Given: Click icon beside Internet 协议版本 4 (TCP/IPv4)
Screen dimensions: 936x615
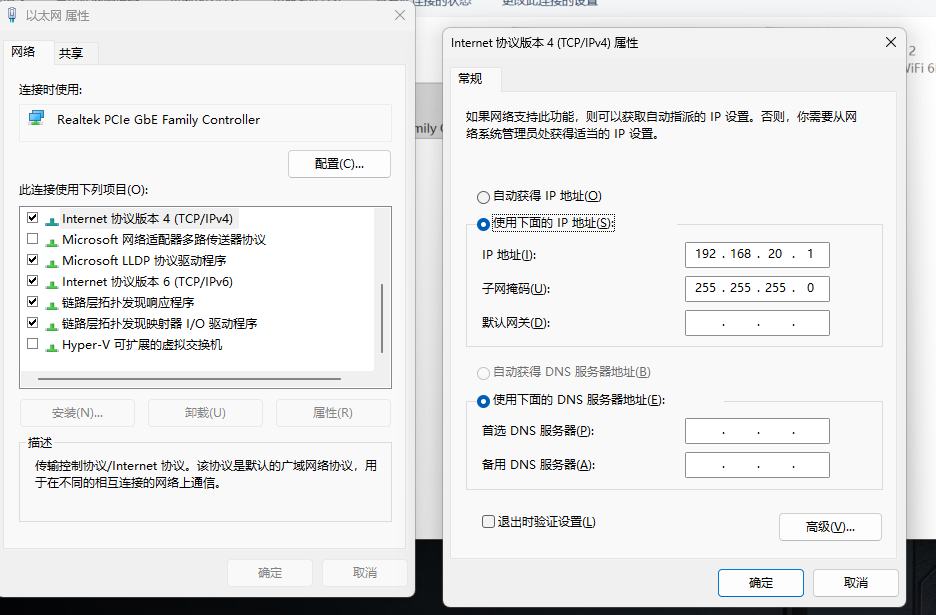Looking at the screenshot, I should [52, 220].
